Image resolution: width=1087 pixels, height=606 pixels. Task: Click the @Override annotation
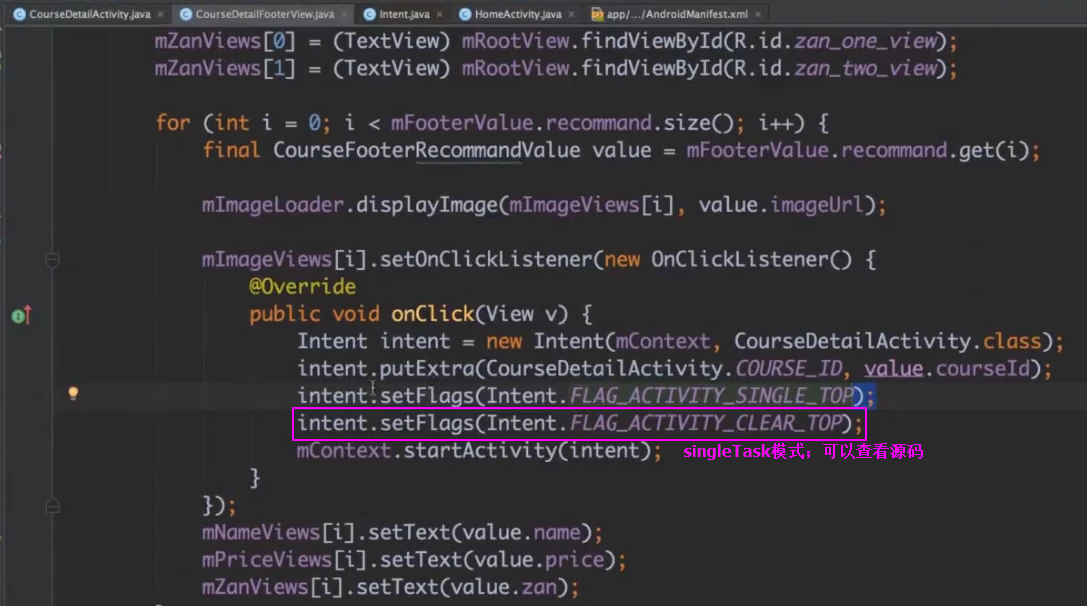(302, 286)
